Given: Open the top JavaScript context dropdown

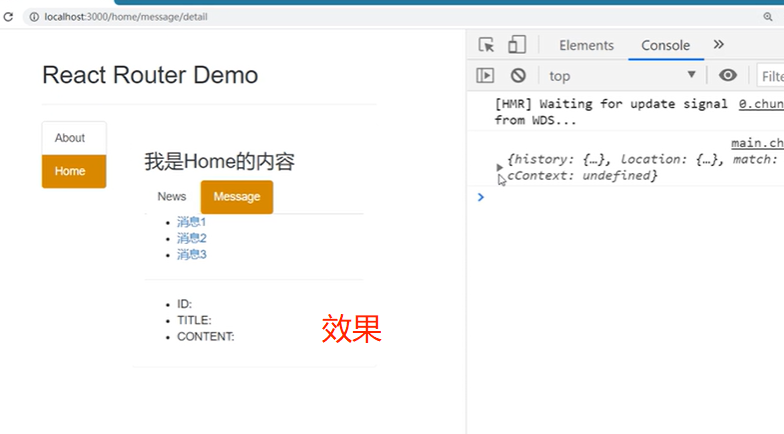Looking at the screenshot, I should 622,76.
